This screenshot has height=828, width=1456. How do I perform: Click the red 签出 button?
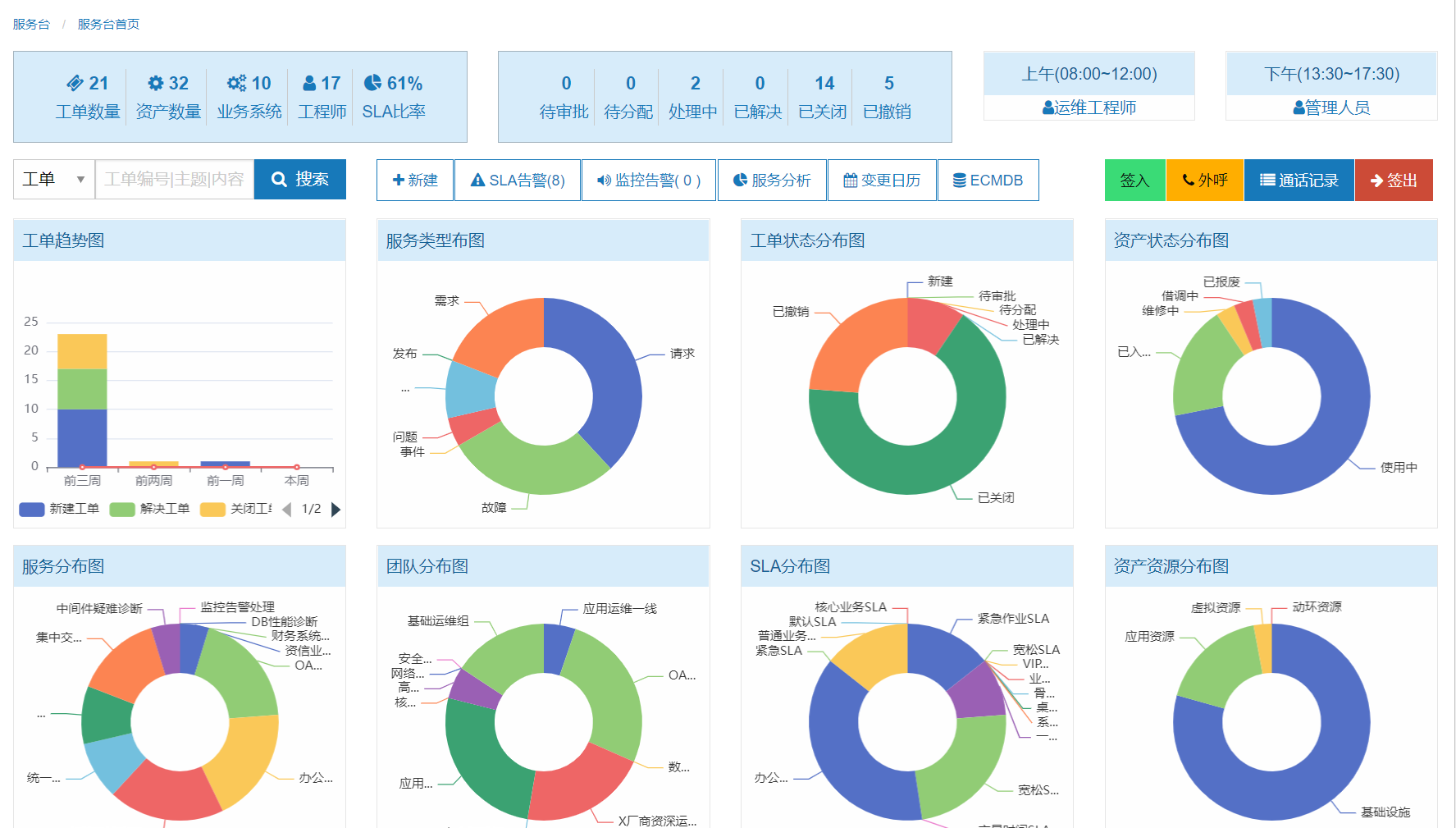[x=1394, y=181]
